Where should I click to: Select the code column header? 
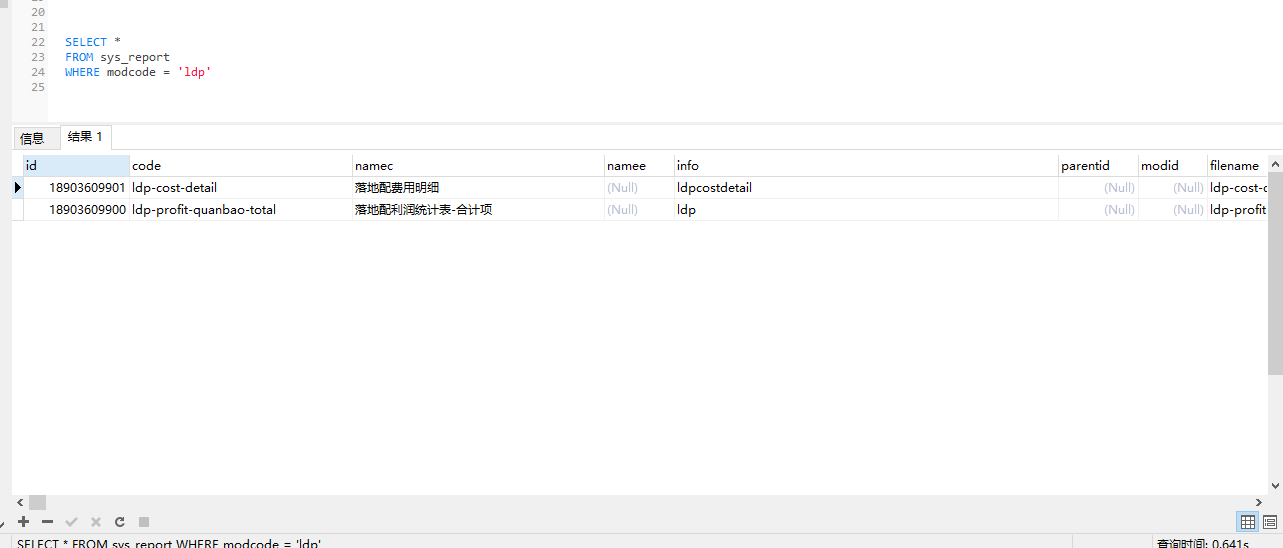click(241, 166)
